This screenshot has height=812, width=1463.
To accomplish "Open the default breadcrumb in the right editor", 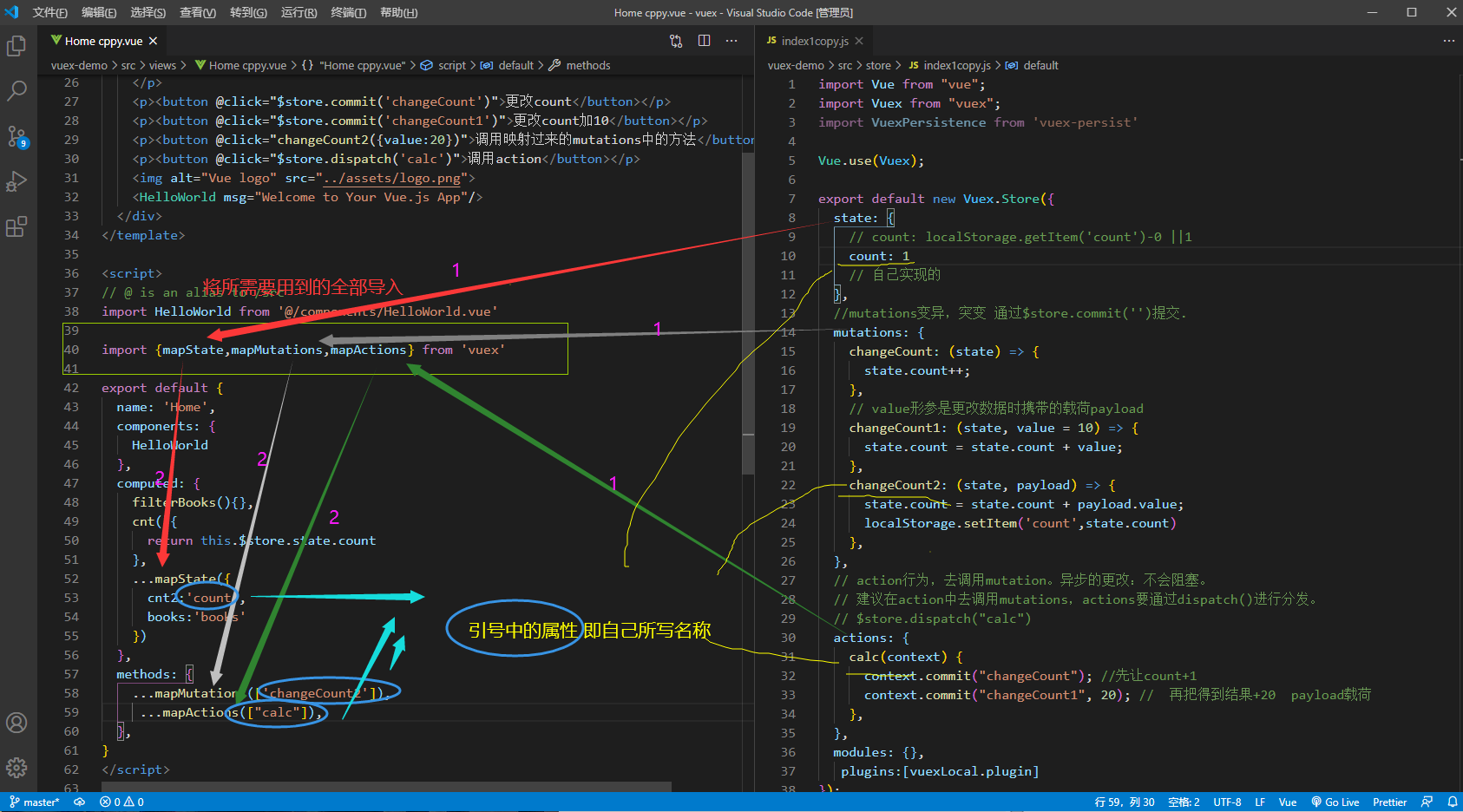I will 1040,65.
